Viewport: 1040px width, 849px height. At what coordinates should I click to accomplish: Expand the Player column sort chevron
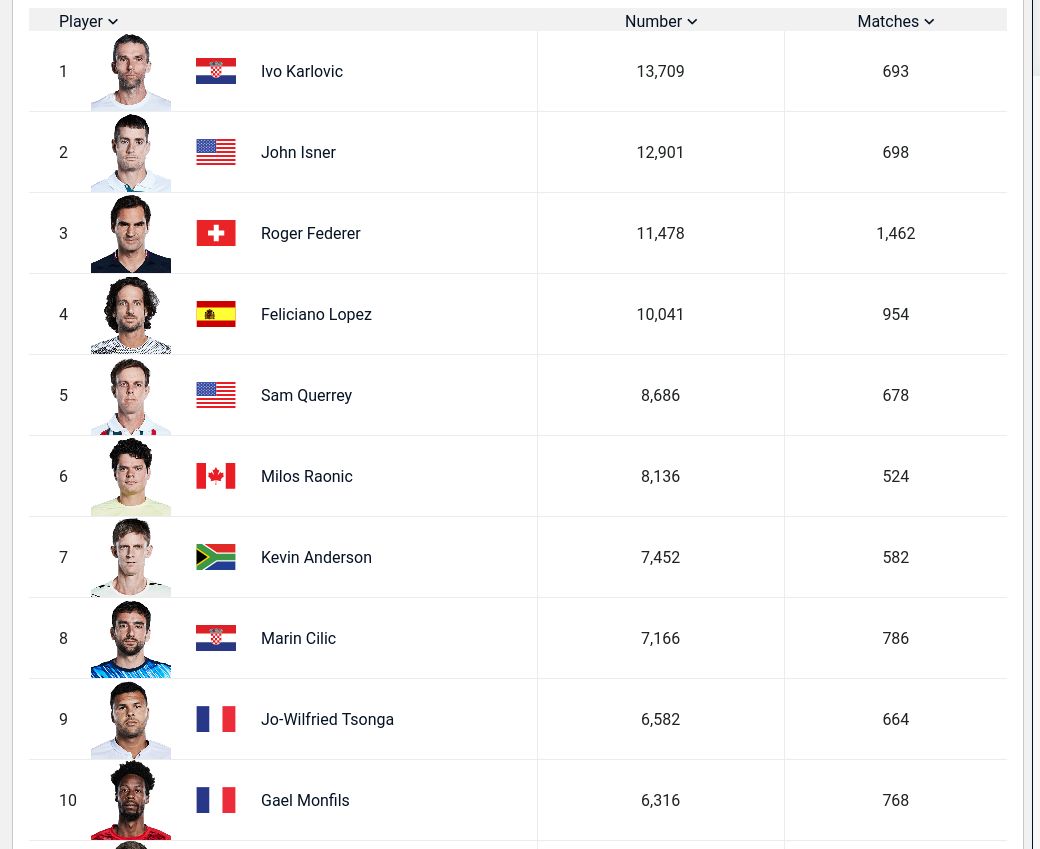point(113,22)
